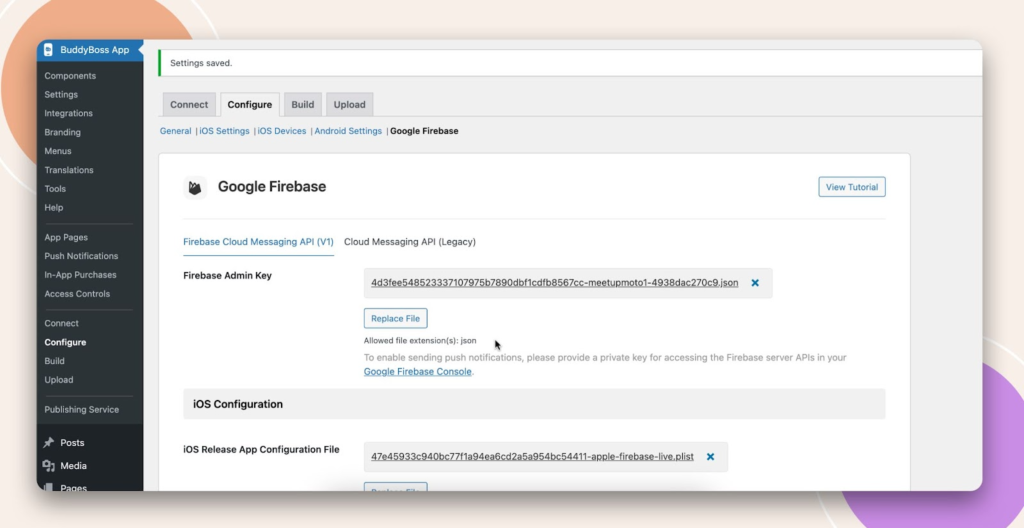Click the View Tutorial button
The height and width of the screenshot is (528, 1024).
(x=851, y=187)
